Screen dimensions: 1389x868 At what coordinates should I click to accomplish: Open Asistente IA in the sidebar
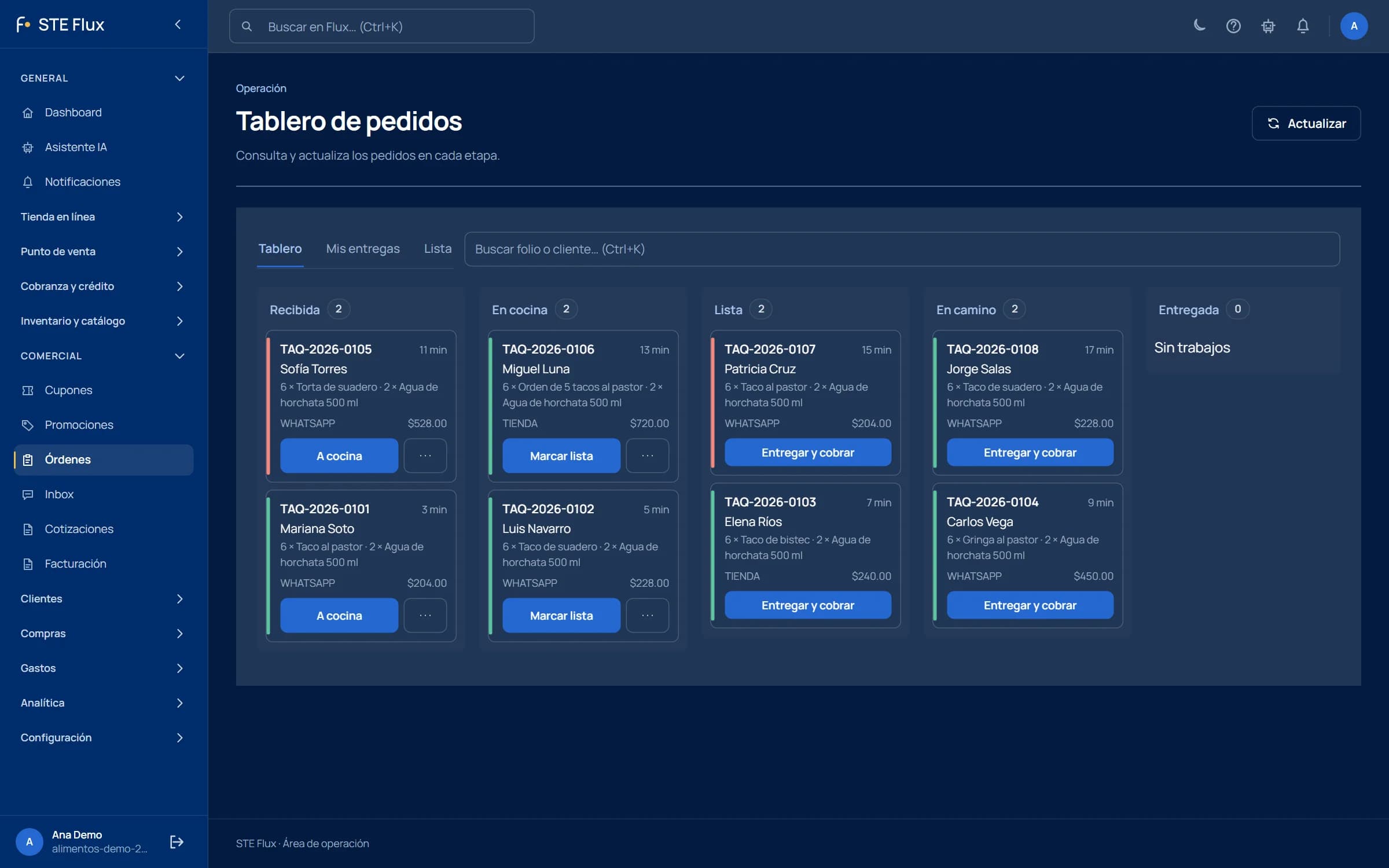pyautogui.click(x=104, y=147)
